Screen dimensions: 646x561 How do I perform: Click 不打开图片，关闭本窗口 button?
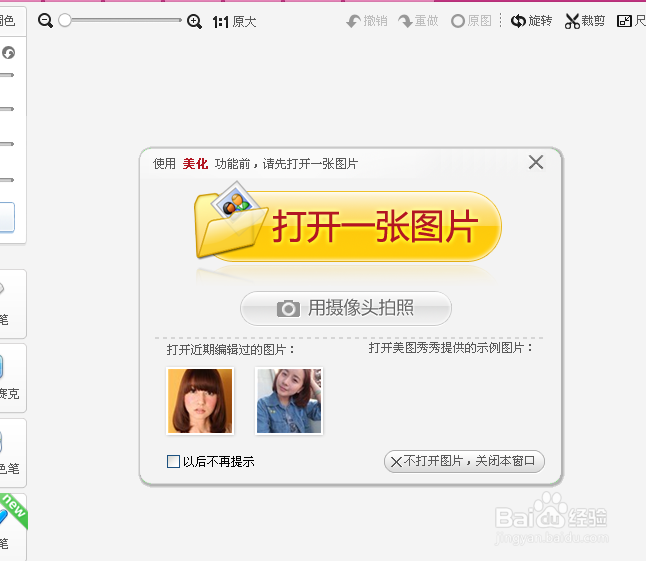[464, 461]
